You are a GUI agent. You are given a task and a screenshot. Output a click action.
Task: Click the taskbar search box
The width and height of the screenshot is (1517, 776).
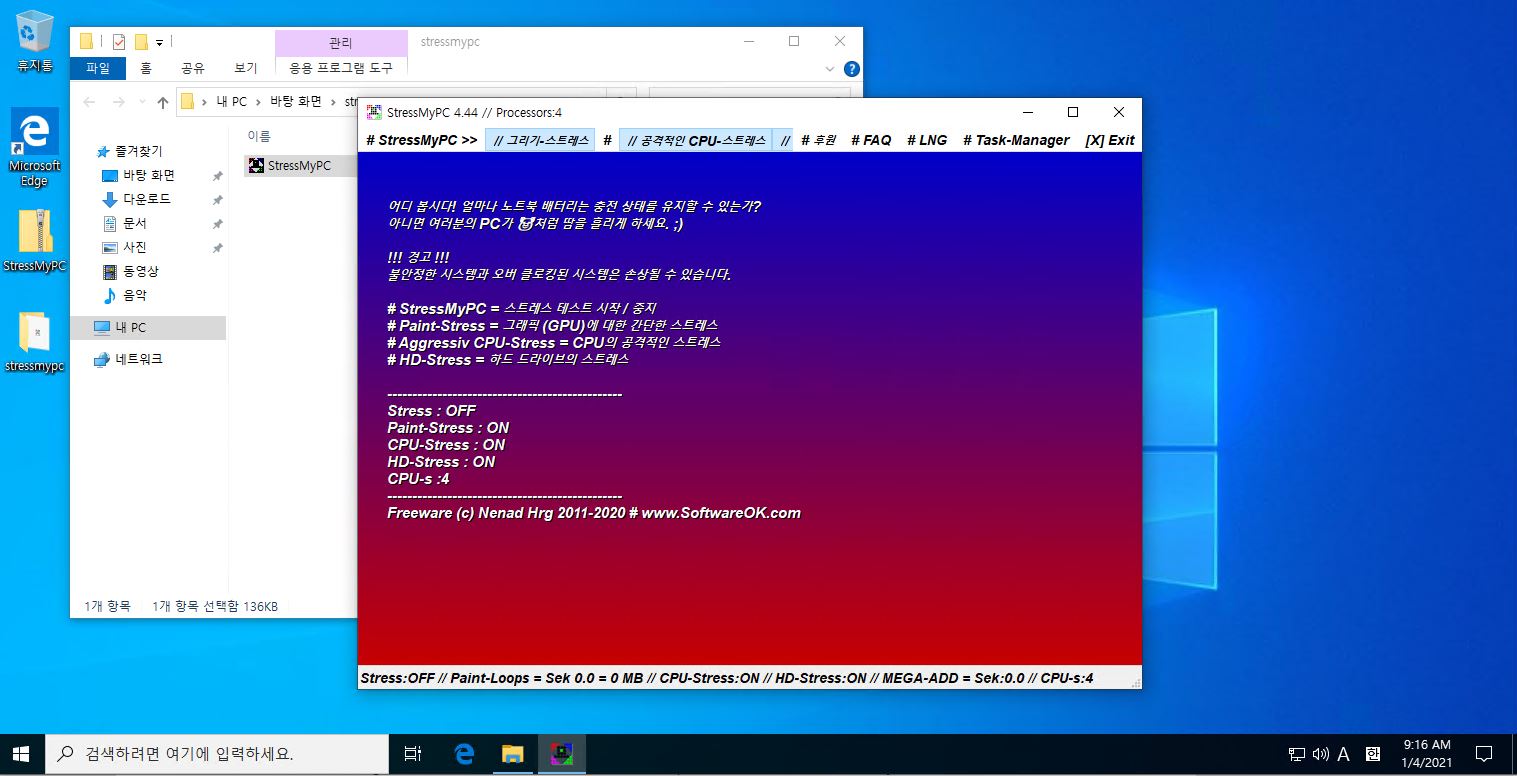click(x=218, y=754)
